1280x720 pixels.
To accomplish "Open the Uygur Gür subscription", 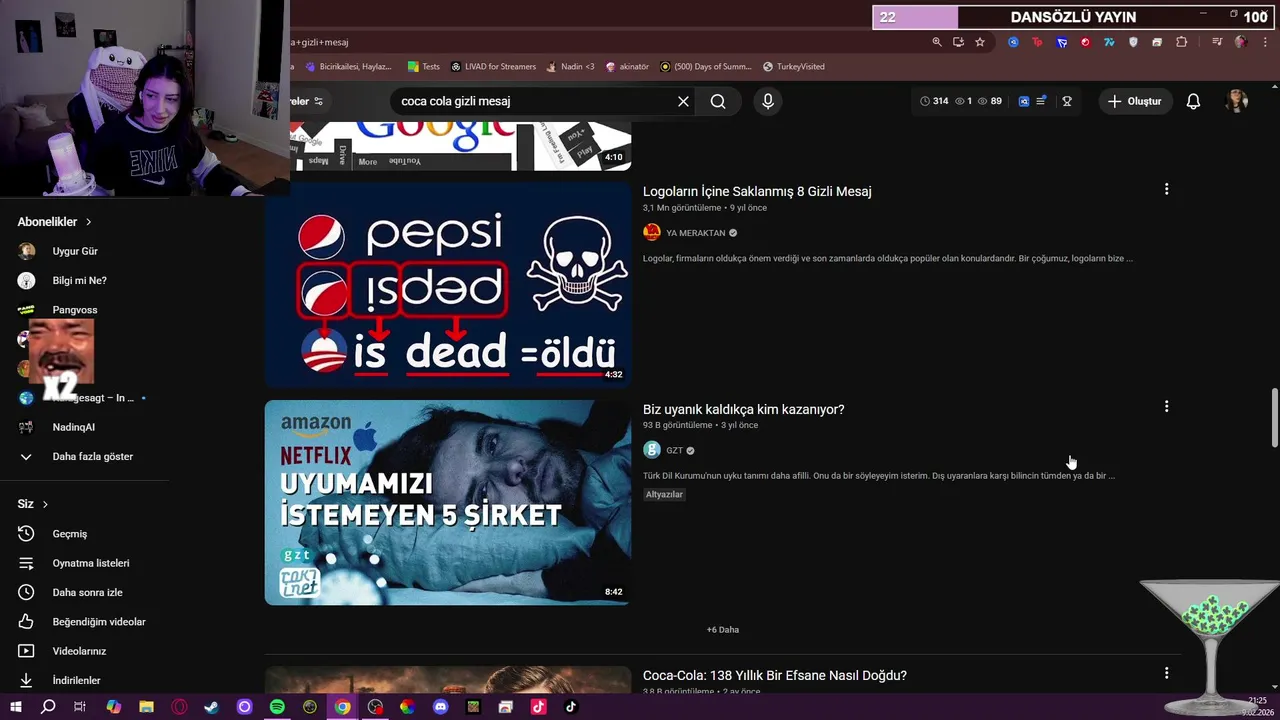I will 75,251.
